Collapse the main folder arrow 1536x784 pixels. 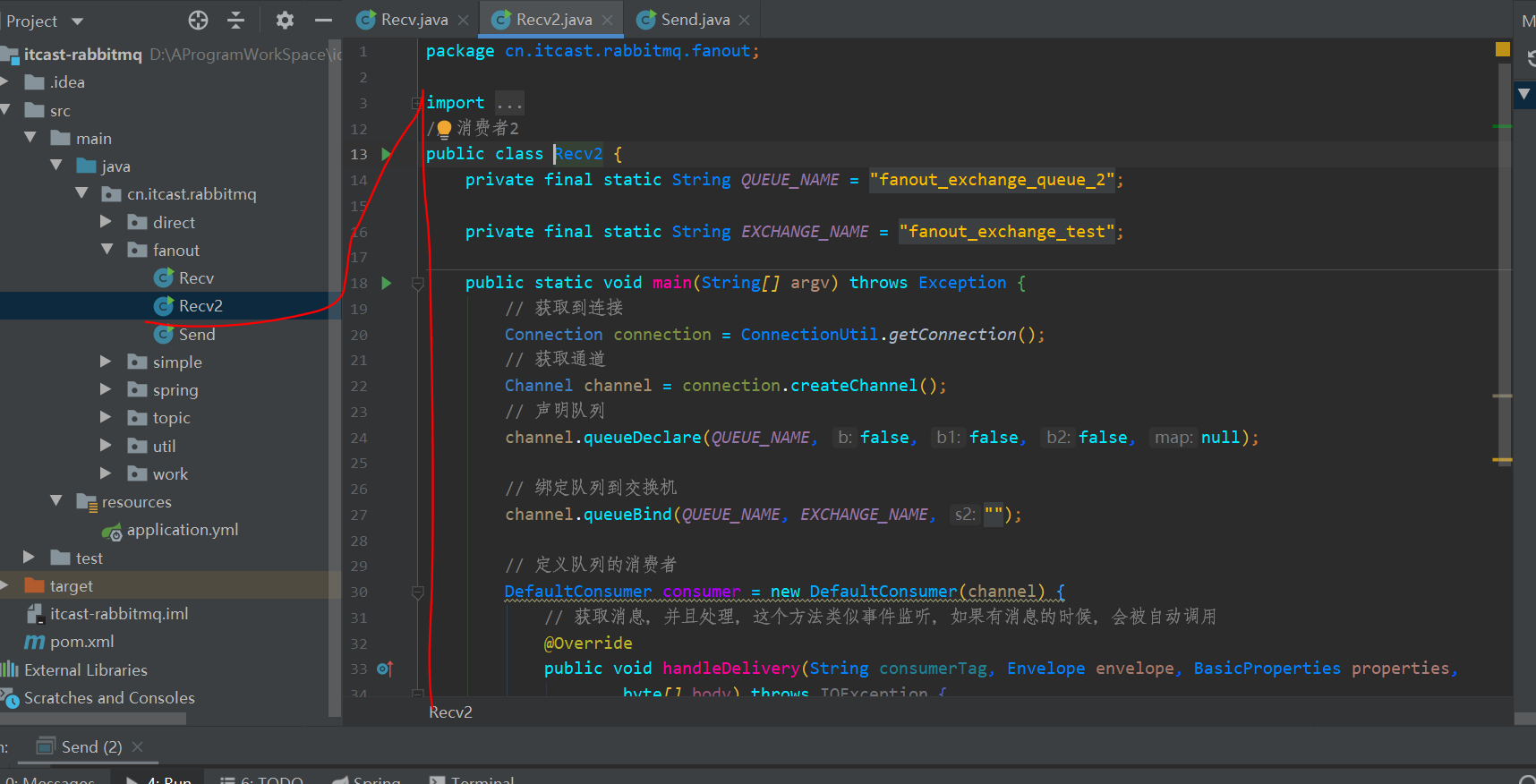30,138
